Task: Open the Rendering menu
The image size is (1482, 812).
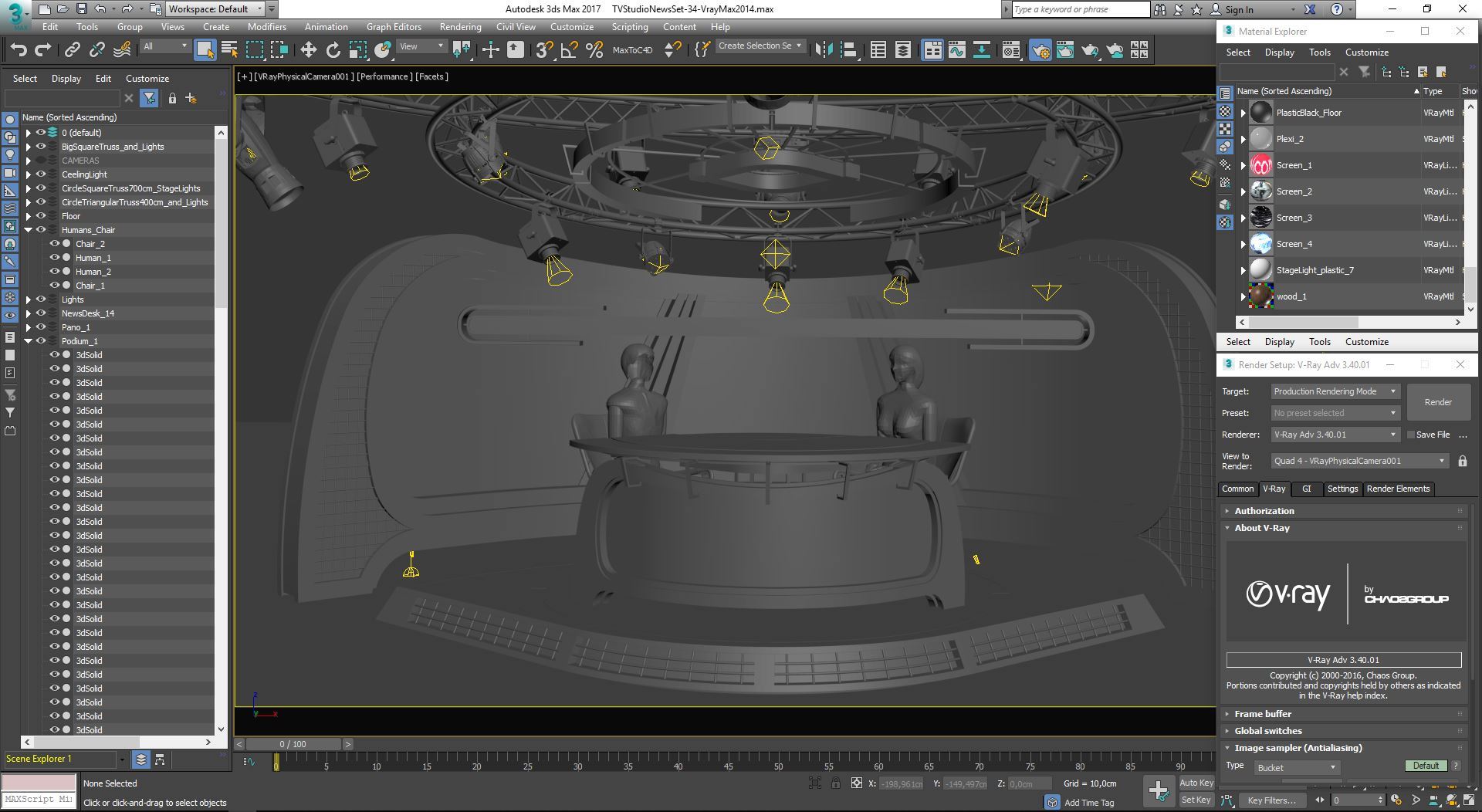Action: click(460, 27)
